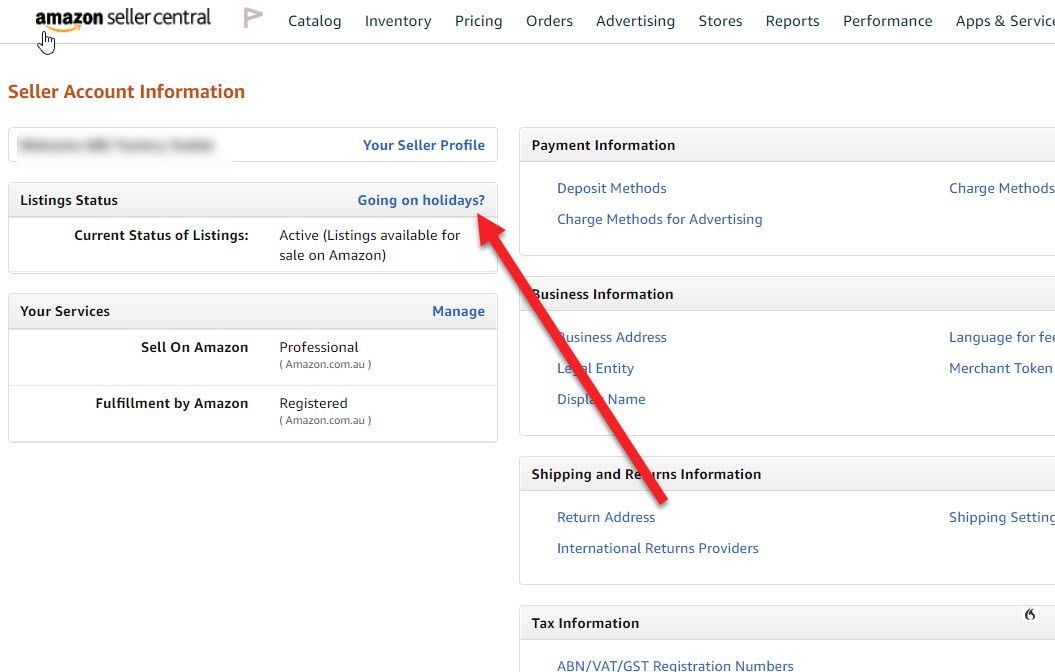Open the Return Address link
The height and width of the screenshot is (672, 1055).
pyautogui.click(x=606, y=517)
